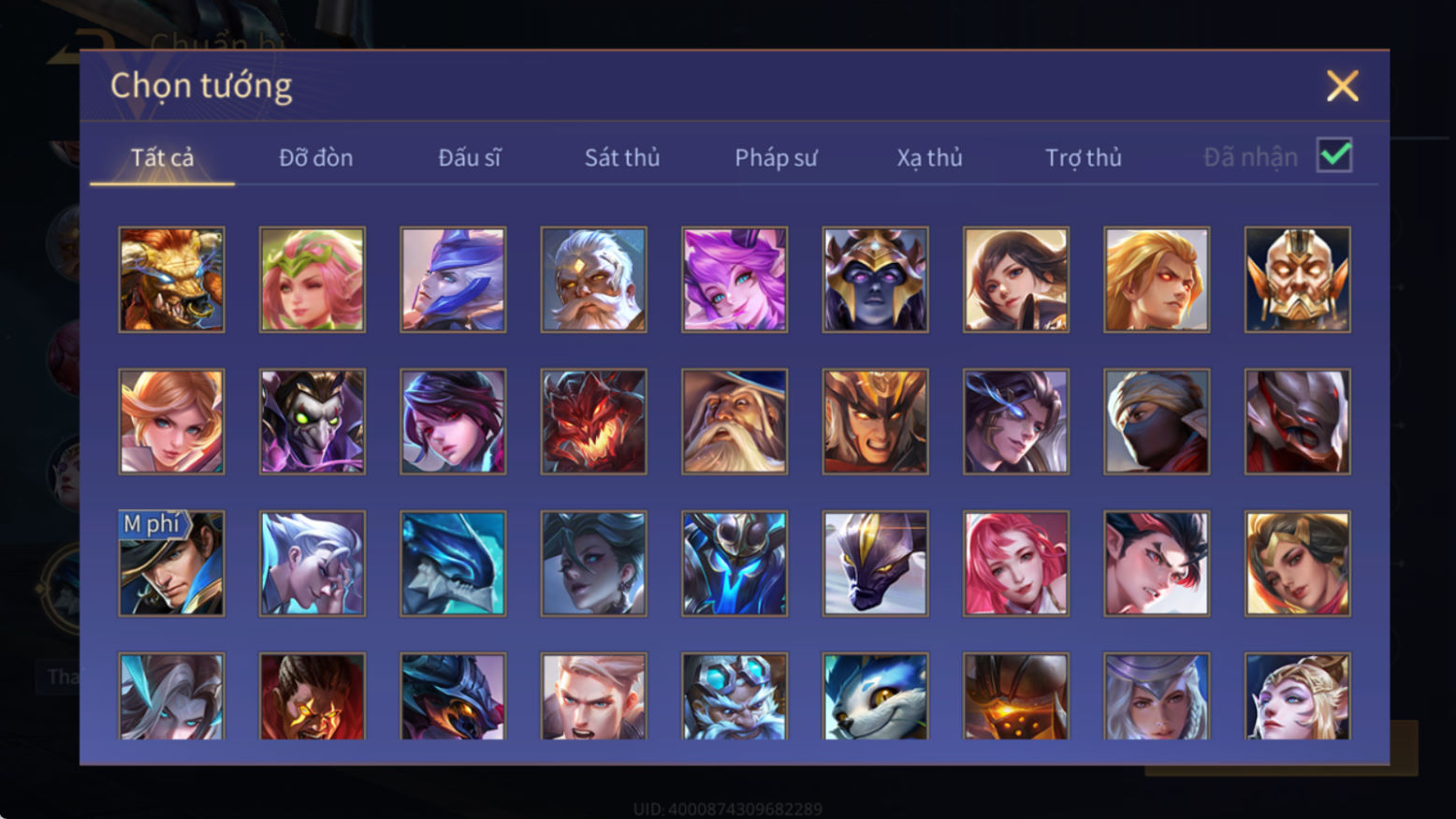
Task: Select the purple-haired horned girl hero
Action: 735,280
